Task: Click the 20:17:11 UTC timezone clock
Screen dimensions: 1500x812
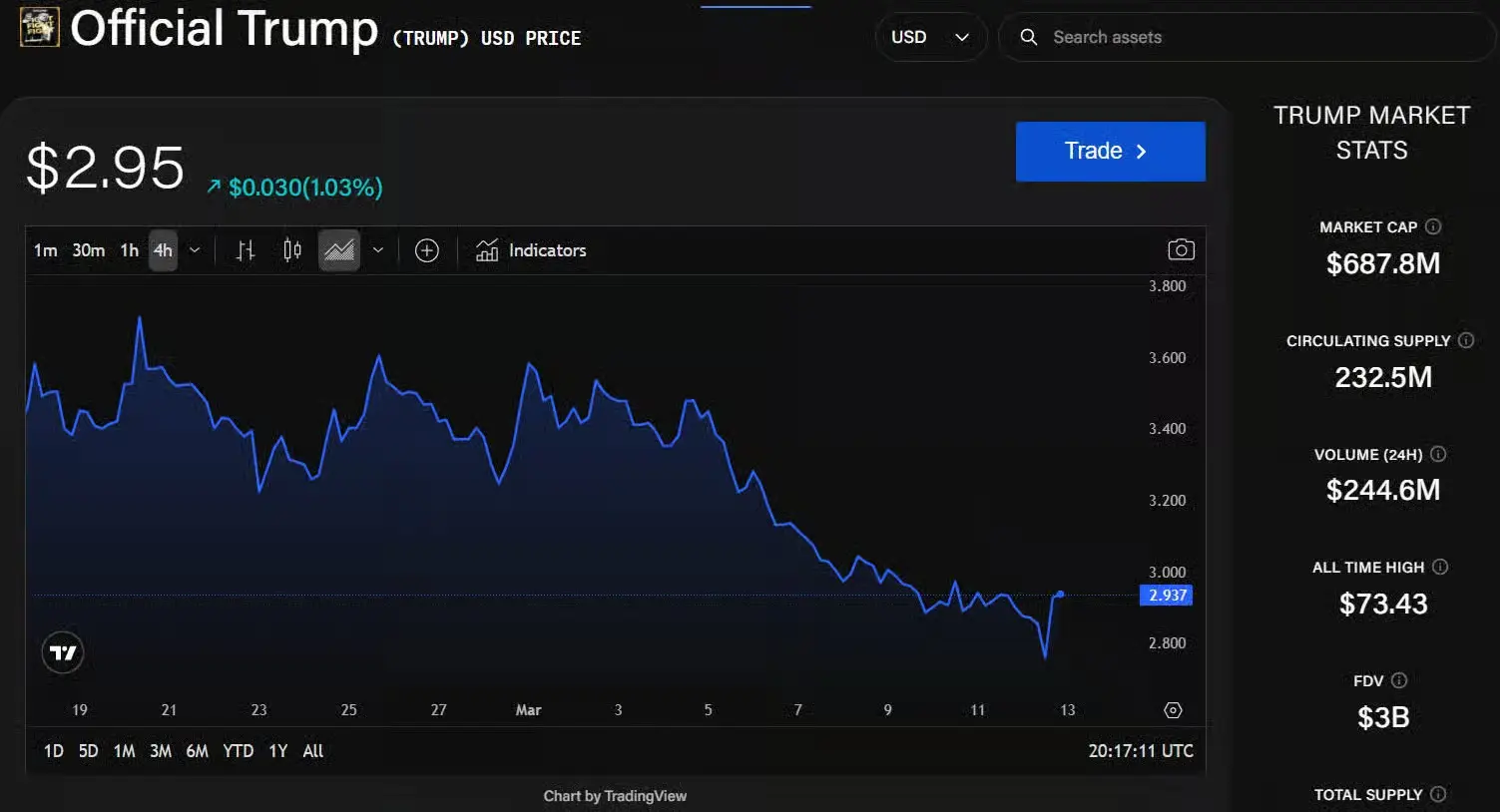Action: pyautogui.click(x=1141, y=751)
